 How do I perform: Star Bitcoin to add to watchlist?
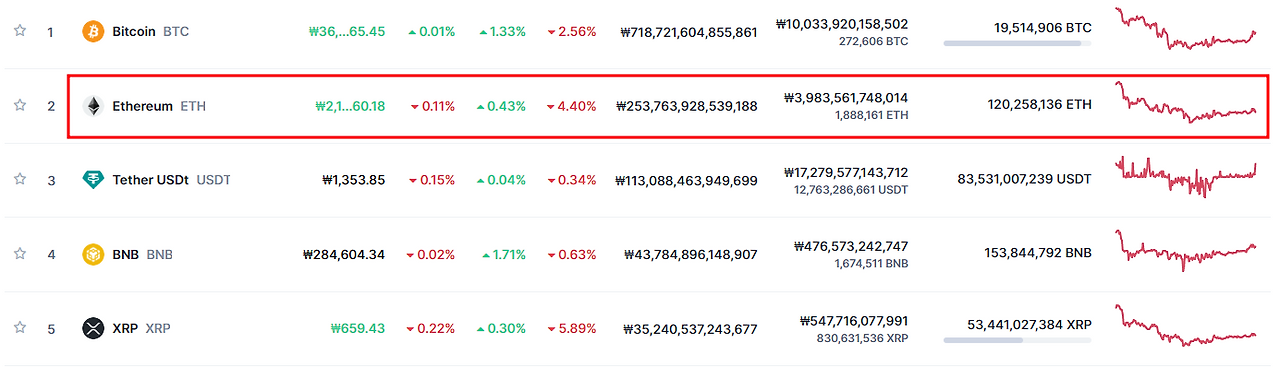[19, 31]
